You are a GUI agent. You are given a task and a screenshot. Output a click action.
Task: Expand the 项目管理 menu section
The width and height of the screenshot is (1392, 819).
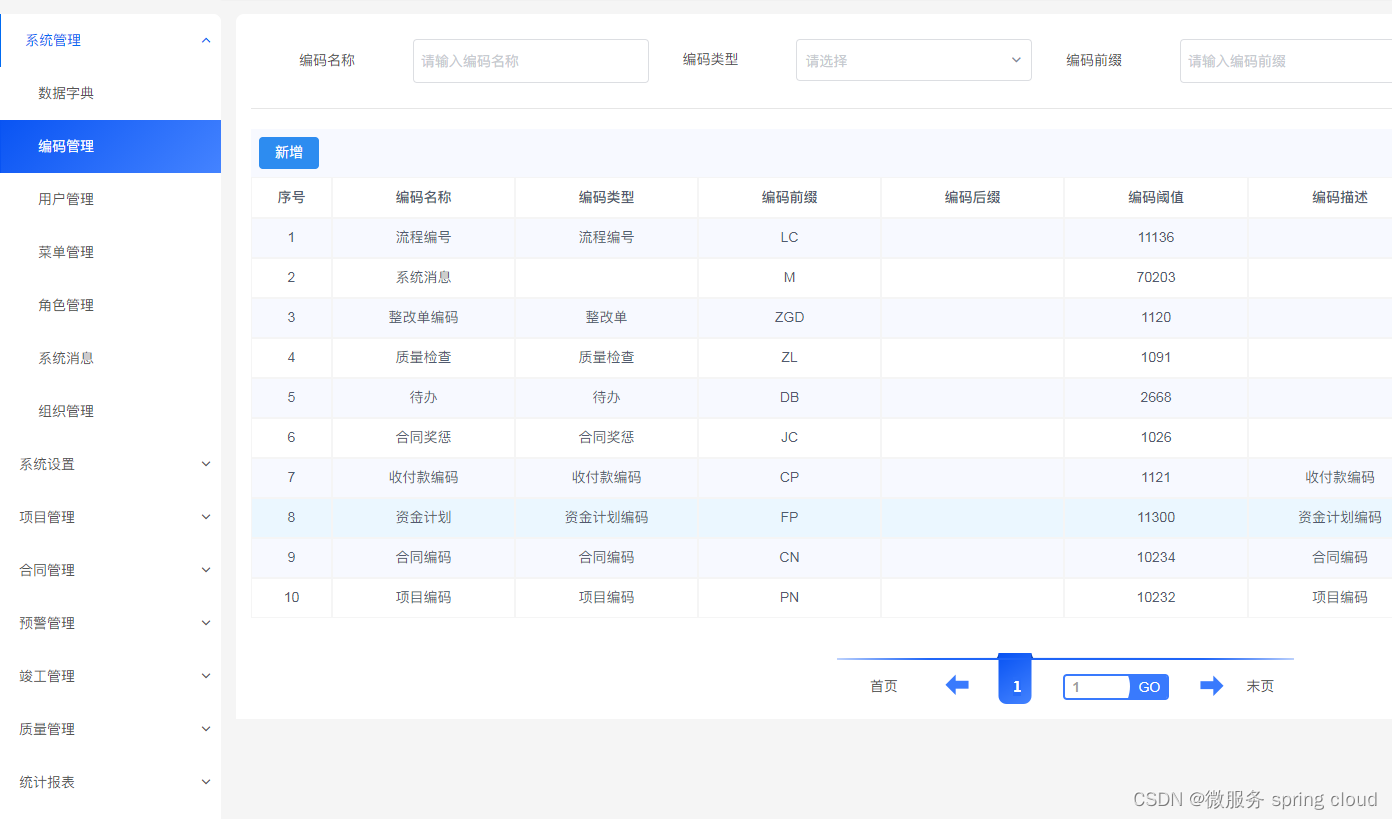tap(110, 517)
